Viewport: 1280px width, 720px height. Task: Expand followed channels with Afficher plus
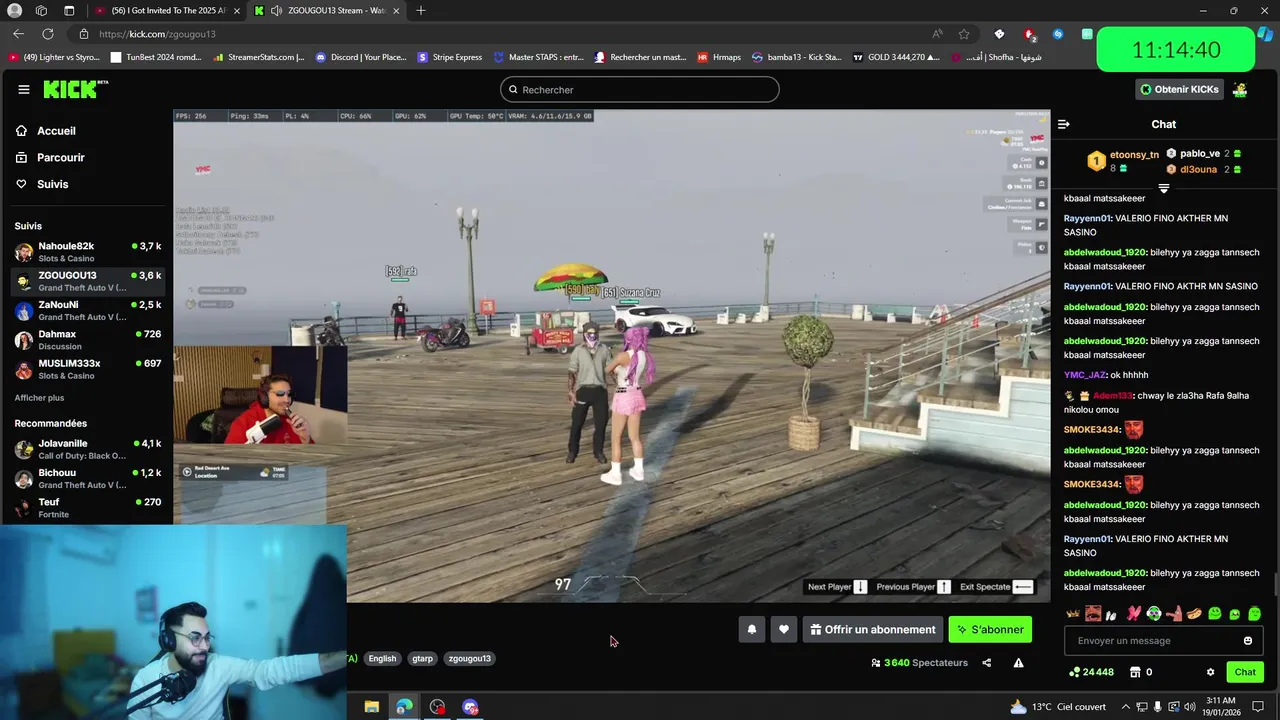pos(39,398)
